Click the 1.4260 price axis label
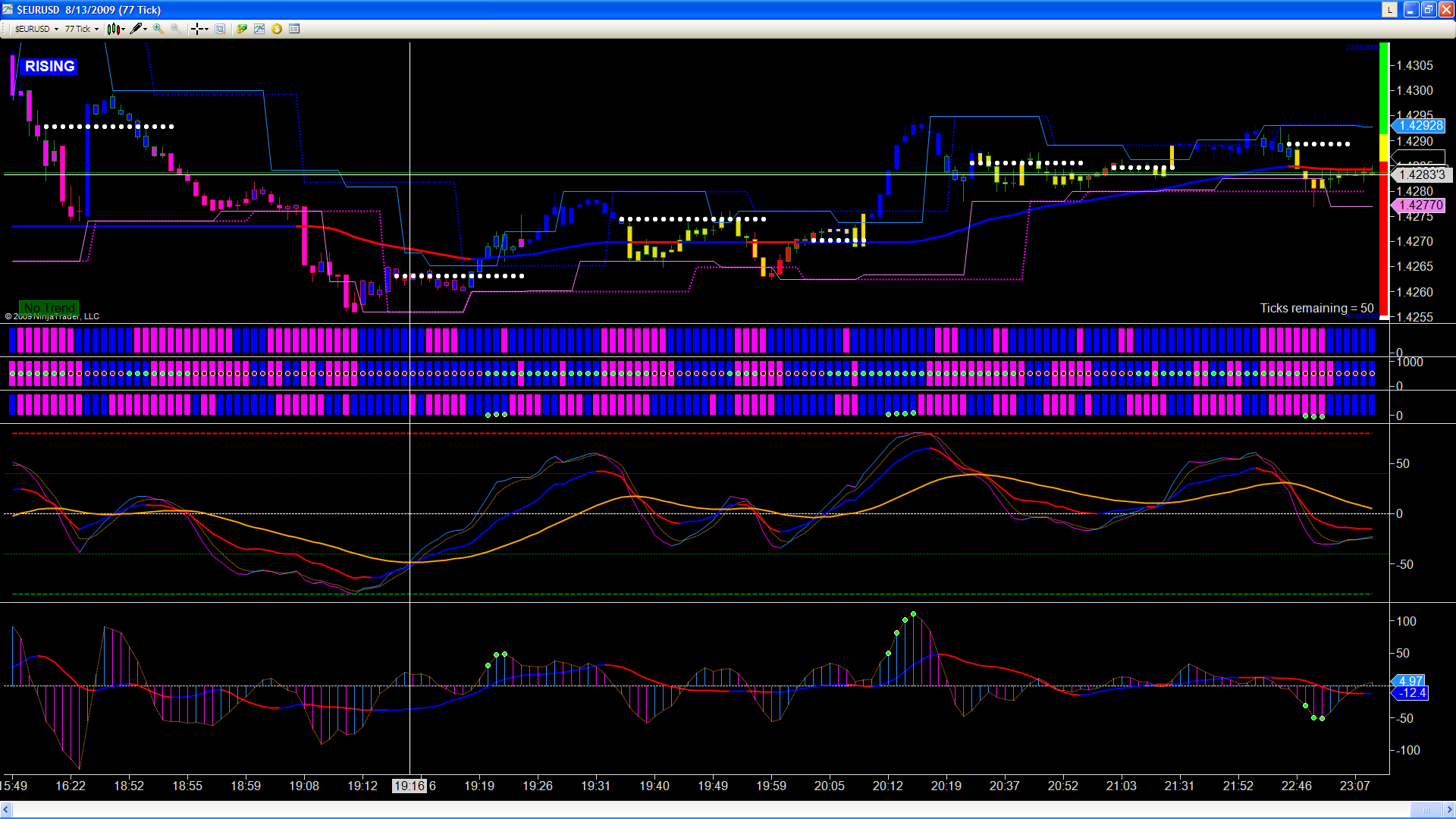 pos(1414,292)
